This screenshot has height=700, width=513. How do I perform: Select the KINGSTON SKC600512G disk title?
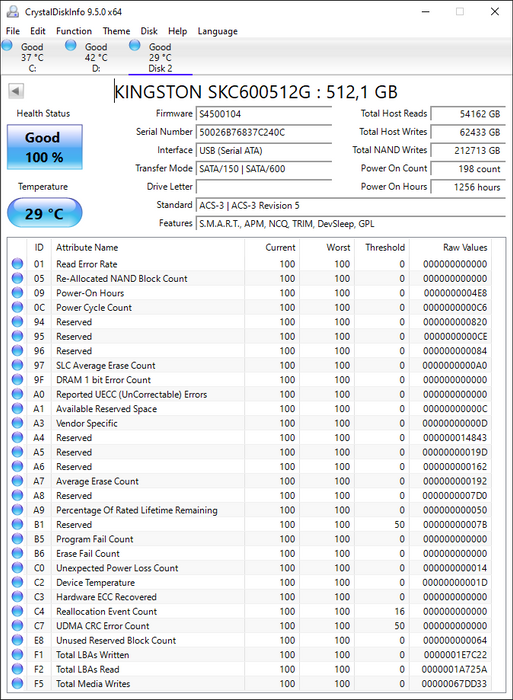click(256, 92)
